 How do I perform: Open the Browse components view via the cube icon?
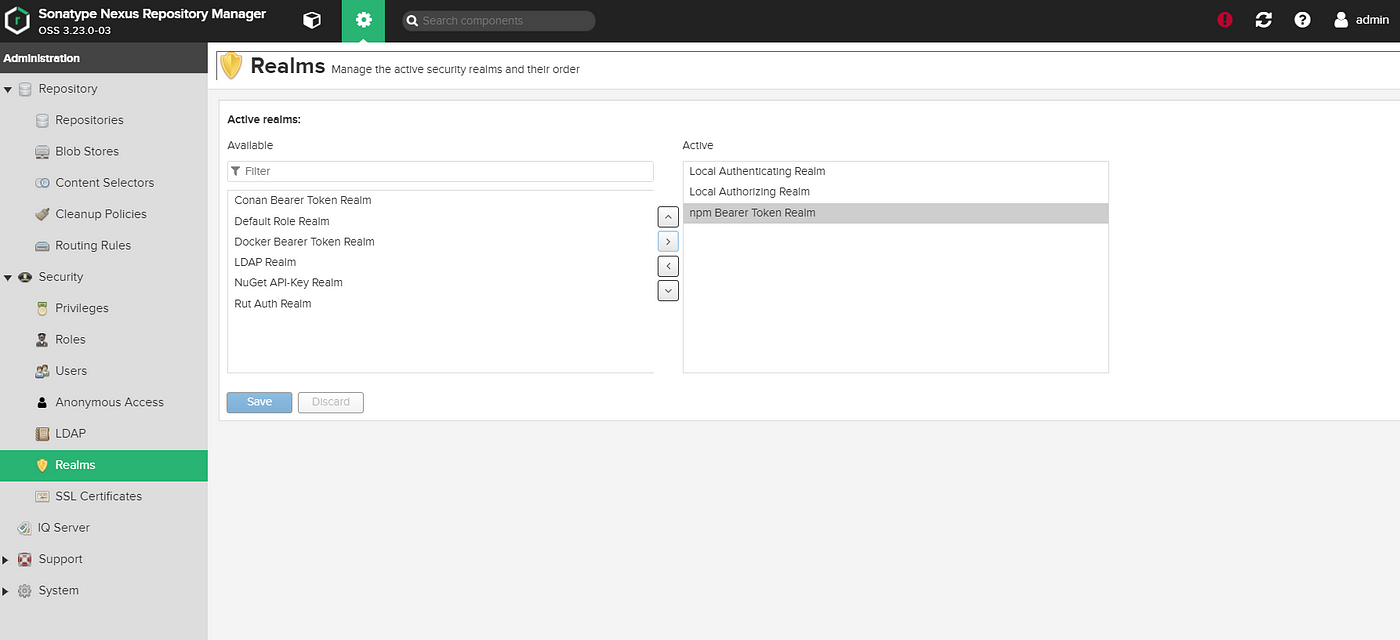(x=311, y=20)
